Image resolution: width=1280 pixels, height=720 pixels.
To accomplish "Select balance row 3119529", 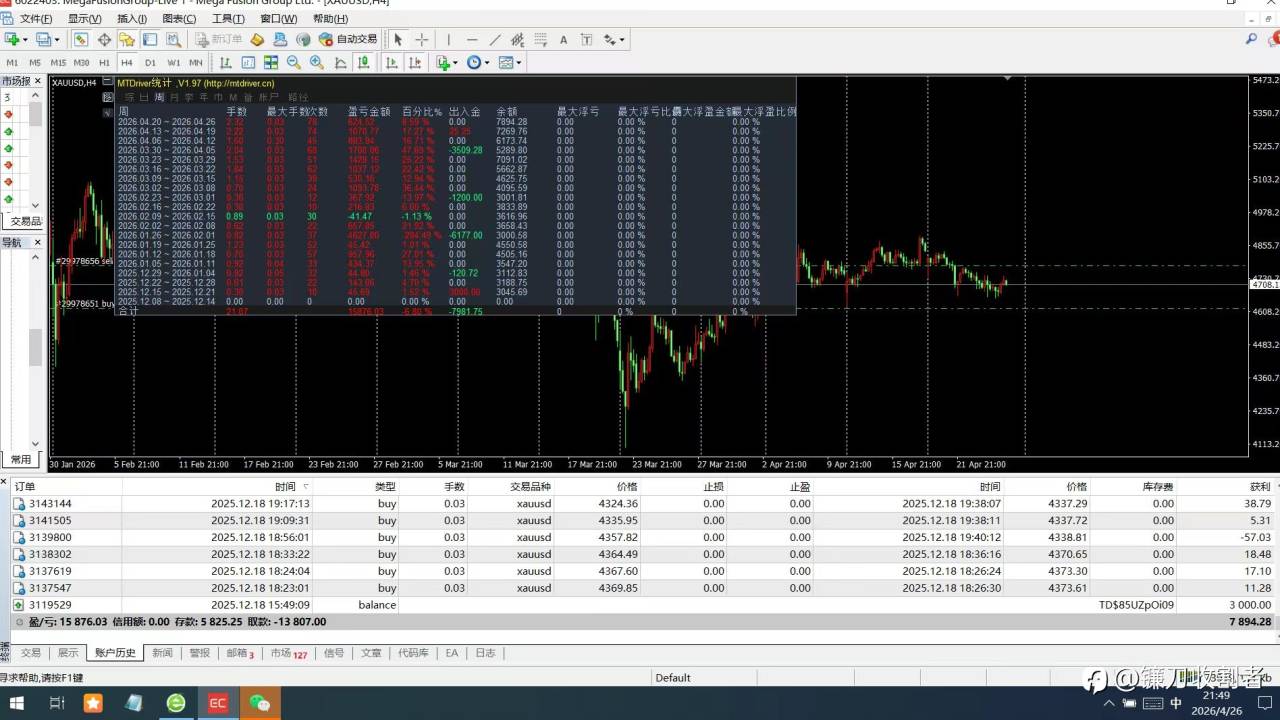I will (x=643, y=605).
